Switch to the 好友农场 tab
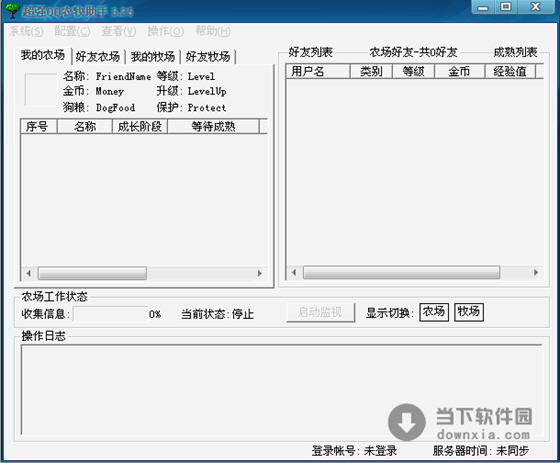 (98, 56)
